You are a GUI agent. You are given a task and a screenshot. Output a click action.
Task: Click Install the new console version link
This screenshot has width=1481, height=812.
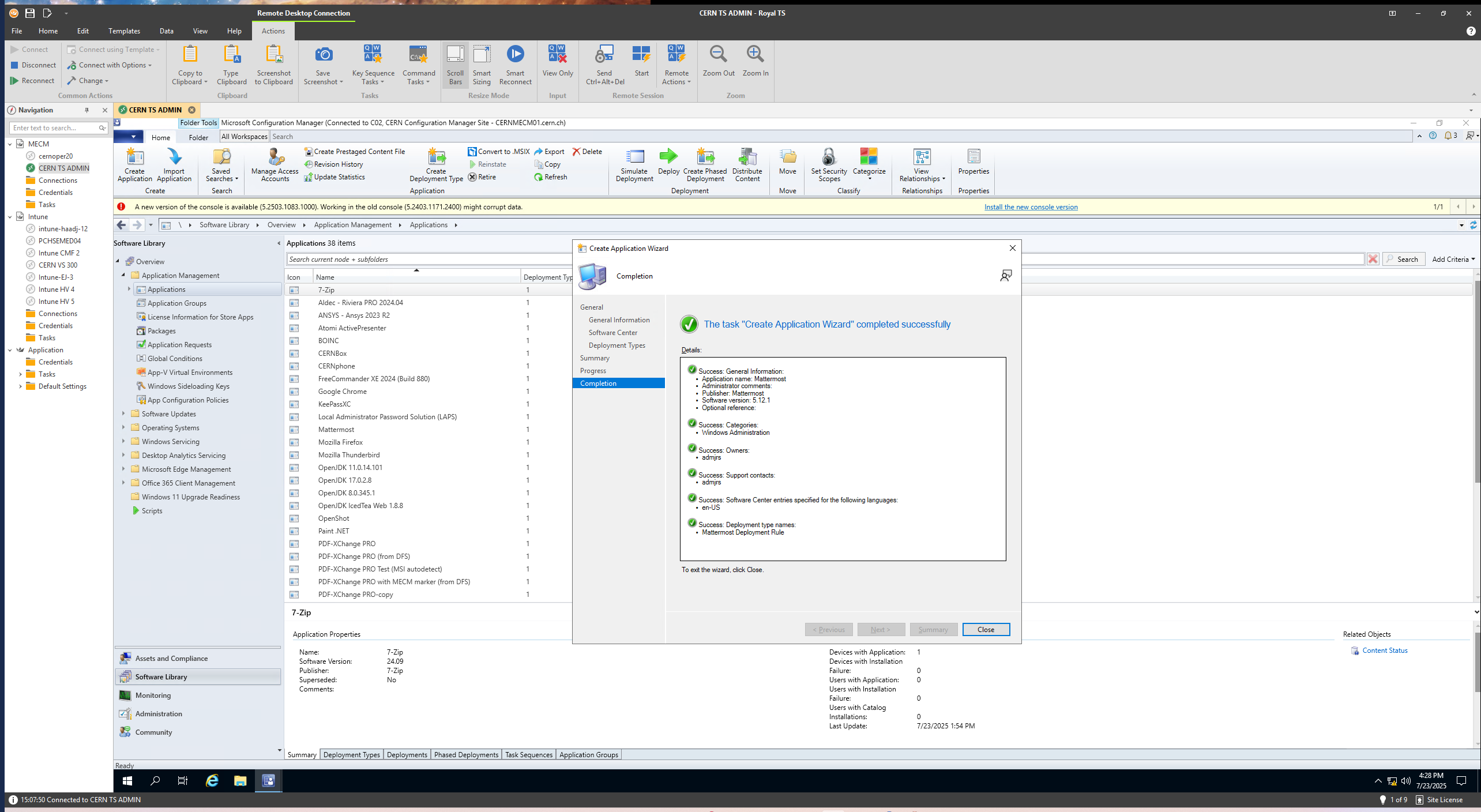point(1031,207)
